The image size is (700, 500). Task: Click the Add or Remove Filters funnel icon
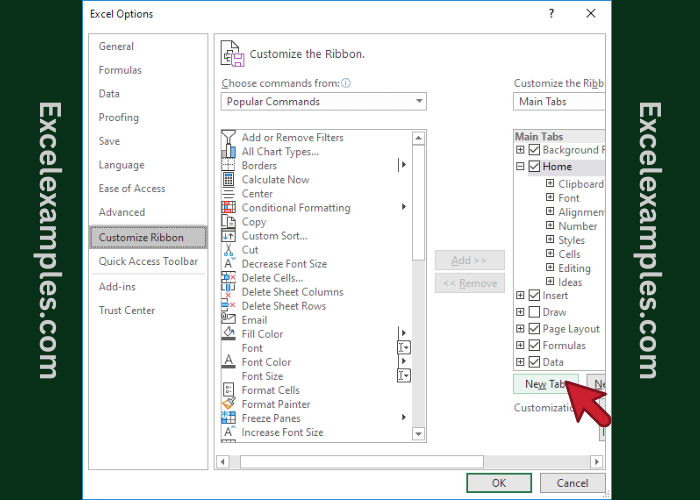229,138
